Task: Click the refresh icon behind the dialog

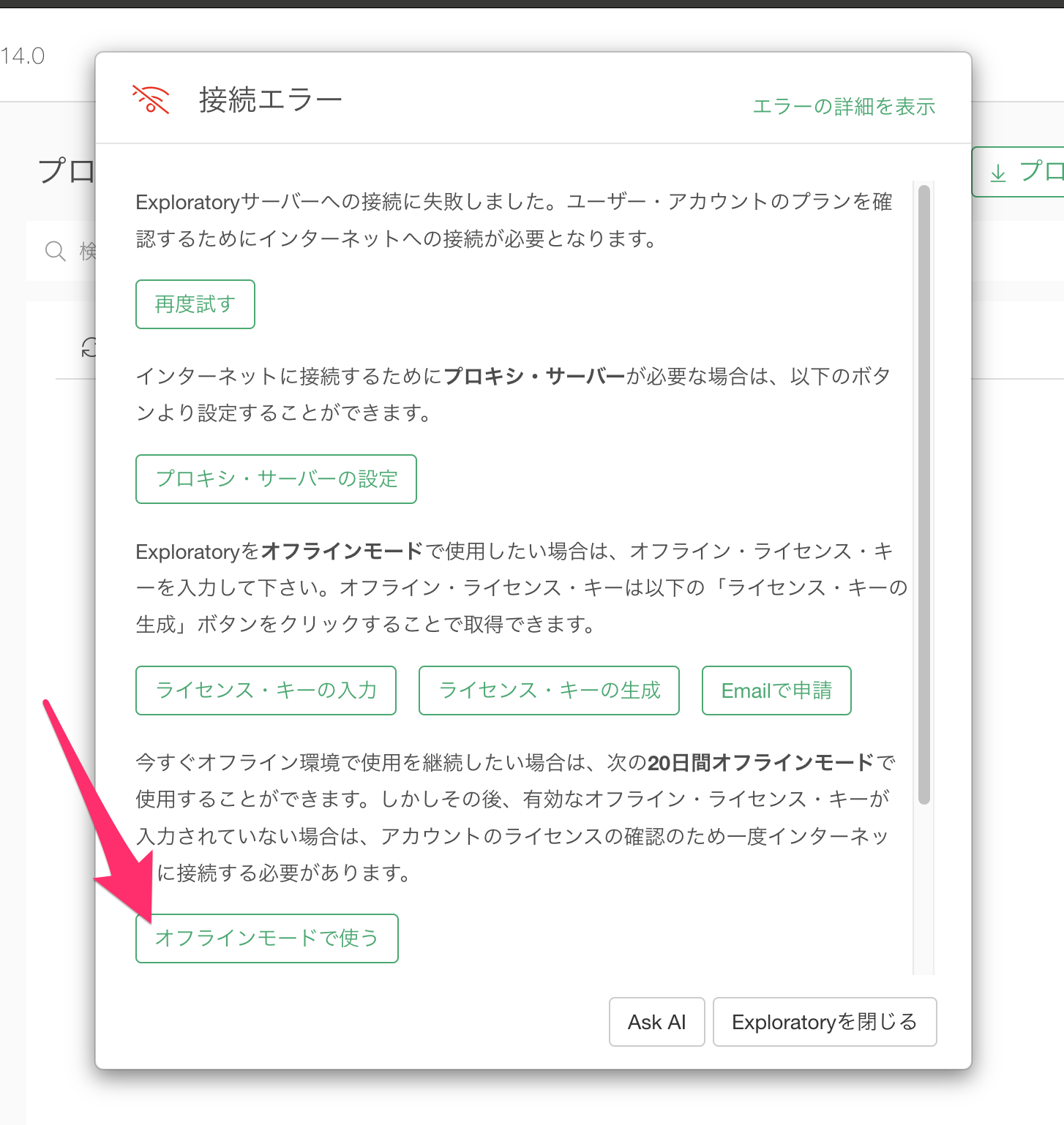Action: 89,347
